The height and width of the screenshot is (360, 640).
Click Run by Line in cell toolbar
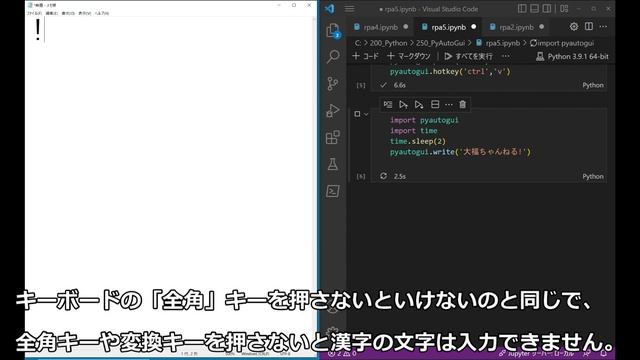click(388, 104)
